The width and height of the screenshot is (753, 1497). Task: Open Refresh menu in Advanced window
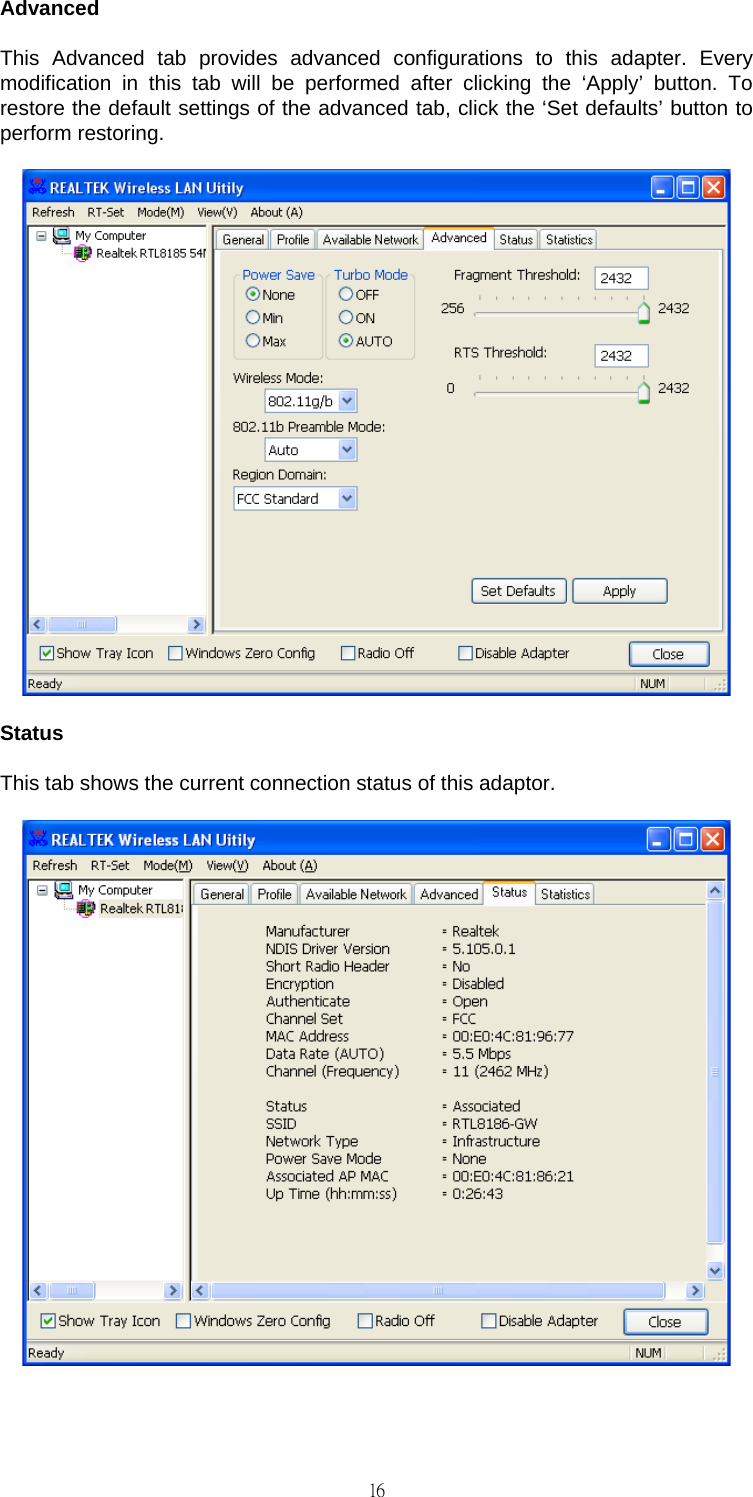[x=53, y=212]
